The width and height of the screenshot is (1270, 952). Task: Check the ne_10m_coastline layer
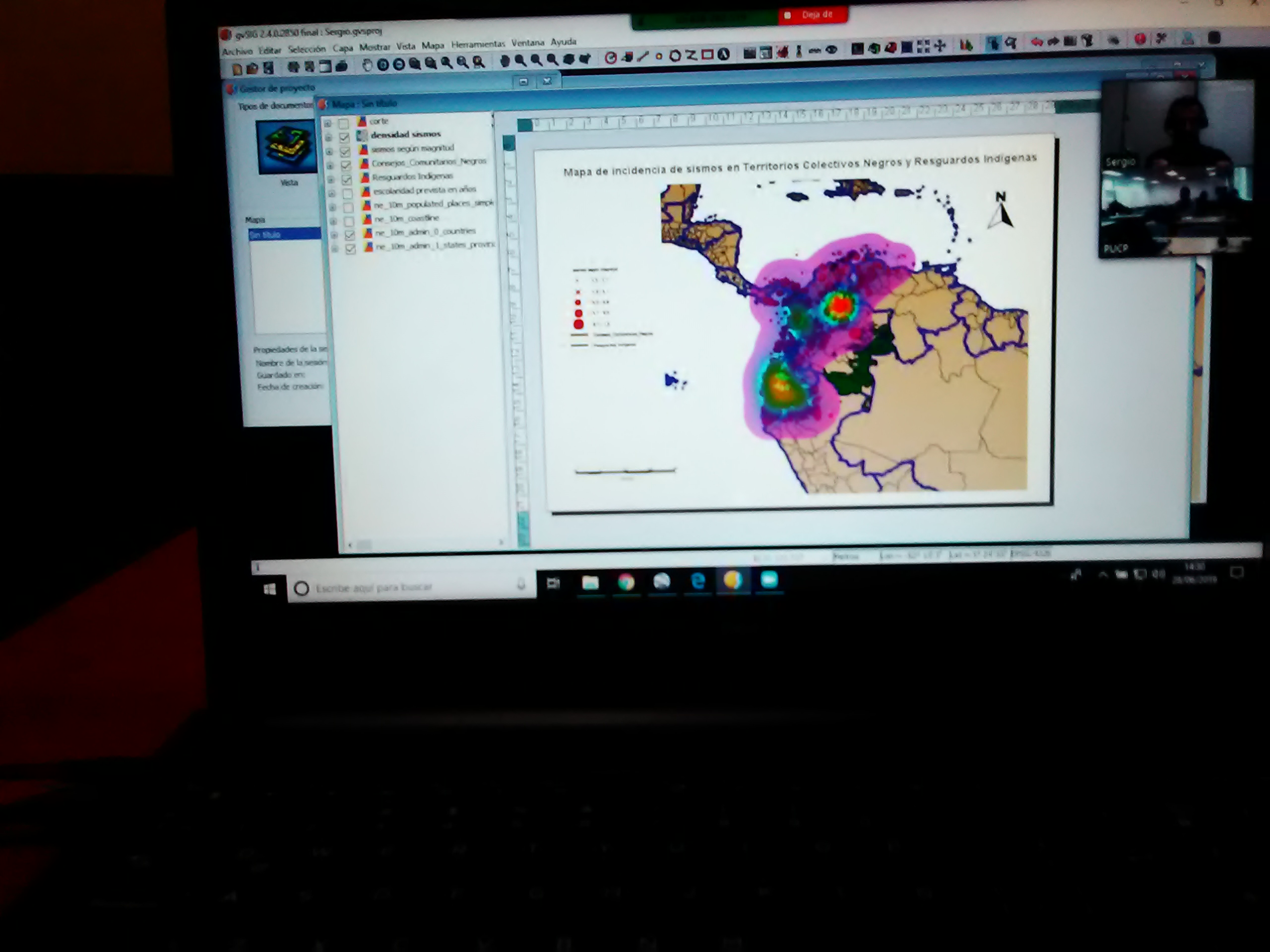[x=348, y=221]
